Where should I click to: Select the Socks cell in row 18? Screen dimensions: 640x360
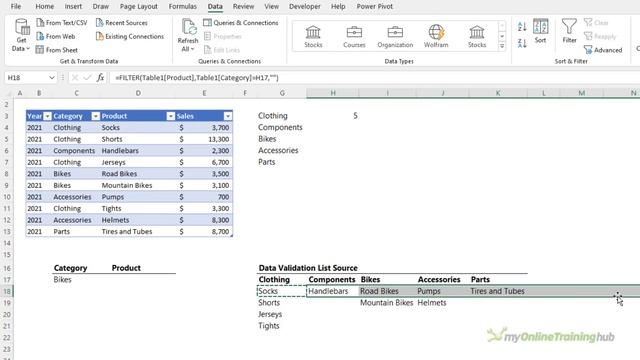pos(282,291)
